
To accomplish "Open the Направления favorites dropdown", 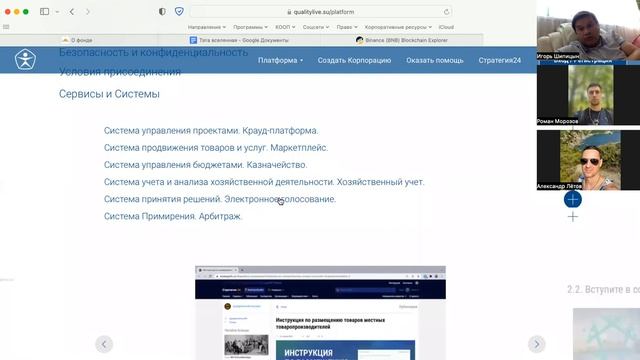I will click(207, 27).
